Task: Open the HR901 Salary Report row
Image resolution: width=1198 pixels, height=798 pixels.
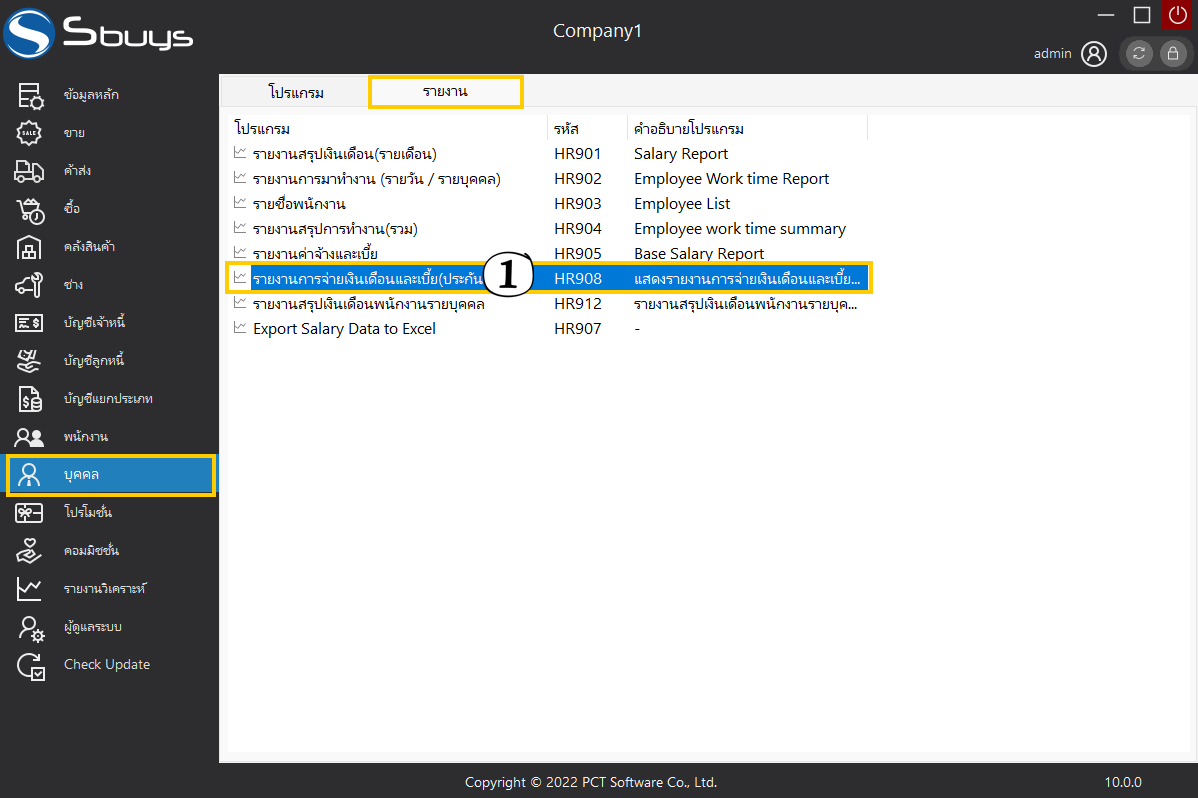Action: coord(344,154)
